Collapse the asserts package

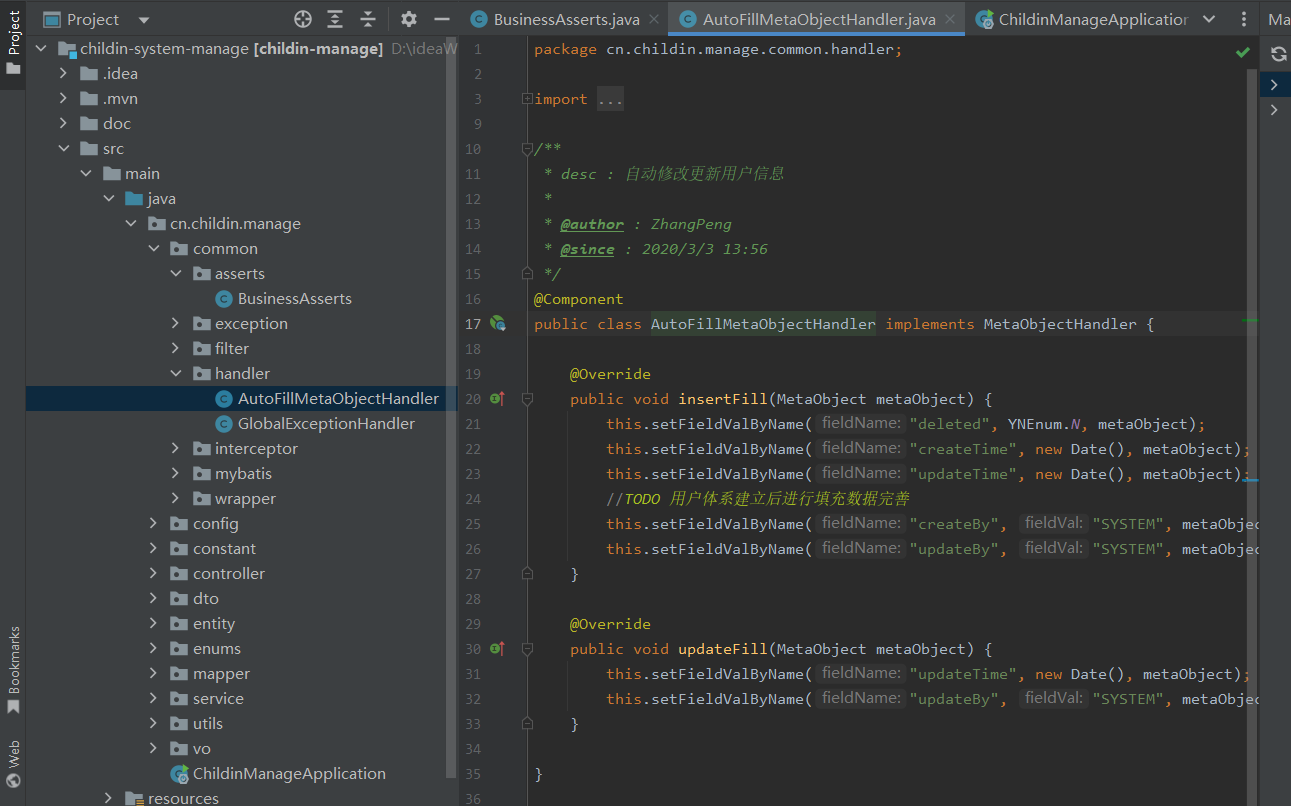coord(176,274)
